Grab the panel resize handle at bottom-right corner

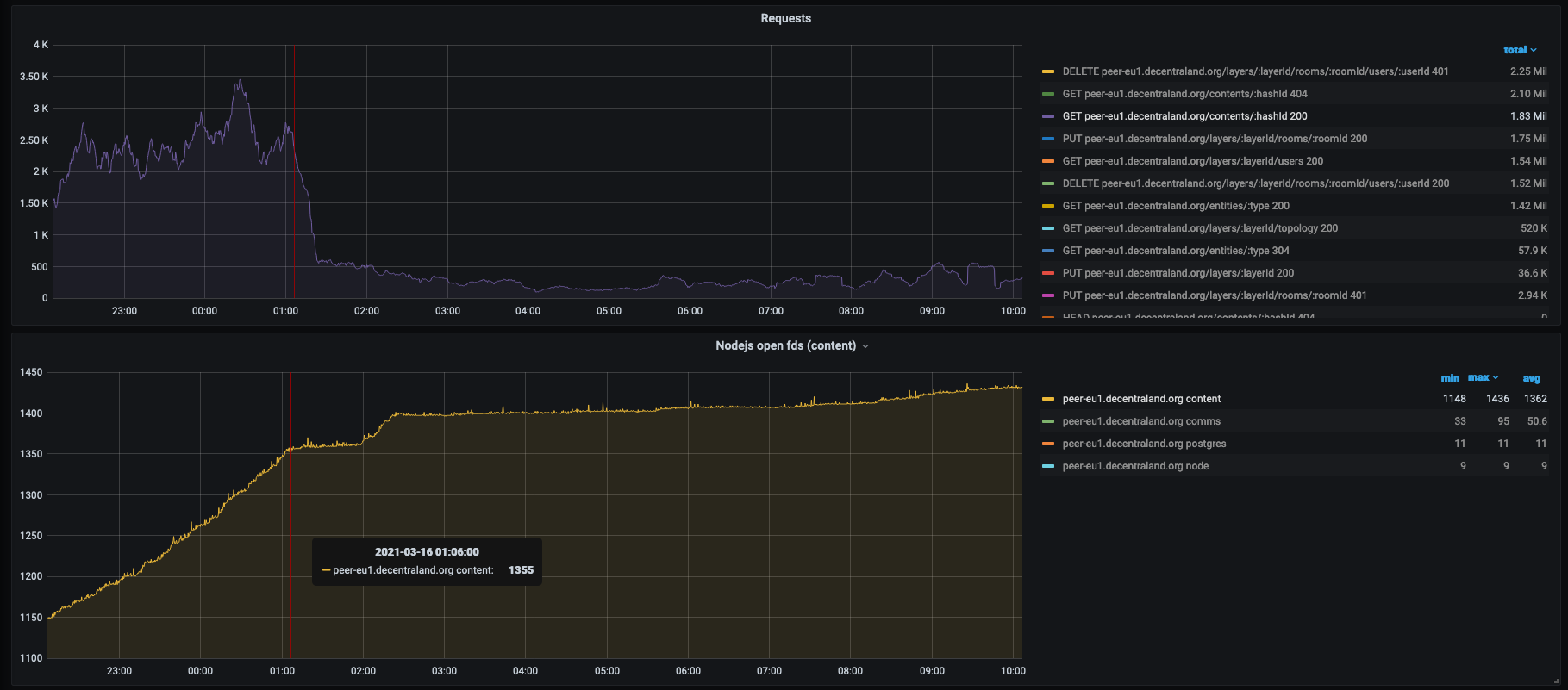(x=1556, y=681)
